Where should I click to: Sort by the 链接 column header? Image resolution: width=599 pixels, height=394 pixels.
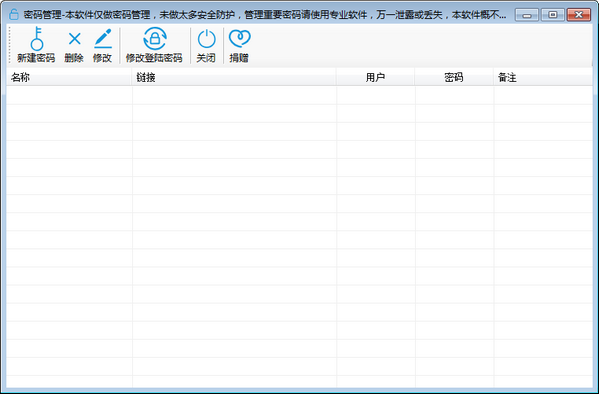(234, 78)
